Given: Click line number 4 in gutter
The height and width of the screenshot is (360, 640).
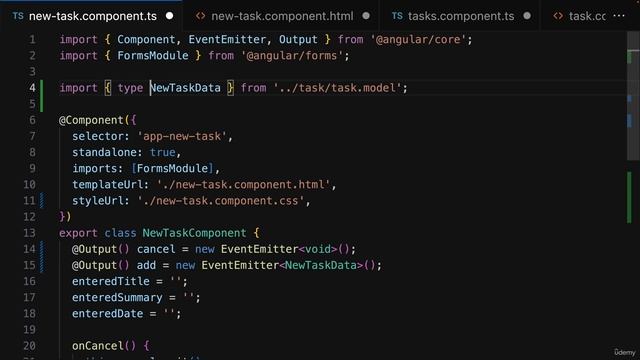Looking at the screenshot, I should (32, 88).
